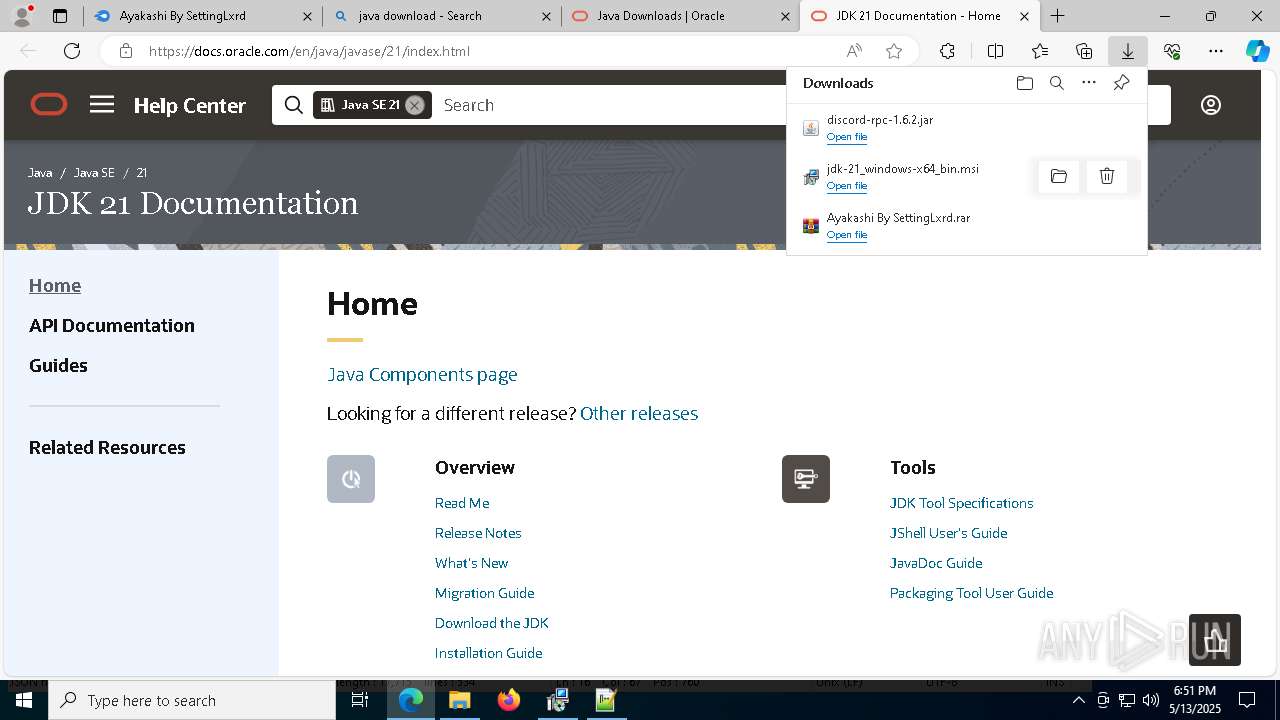Close the Downloads toolbar button panel

coord(1127,51)
